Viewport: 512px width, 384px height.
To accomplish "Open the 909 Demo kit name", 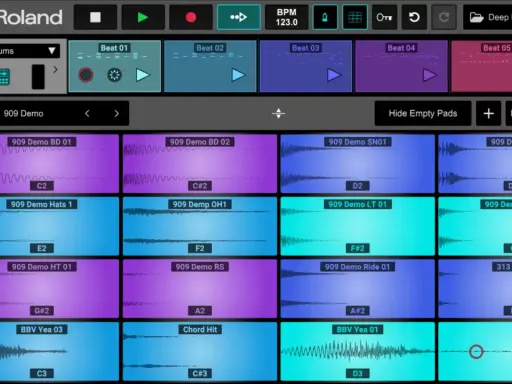I will pos(23,114).
